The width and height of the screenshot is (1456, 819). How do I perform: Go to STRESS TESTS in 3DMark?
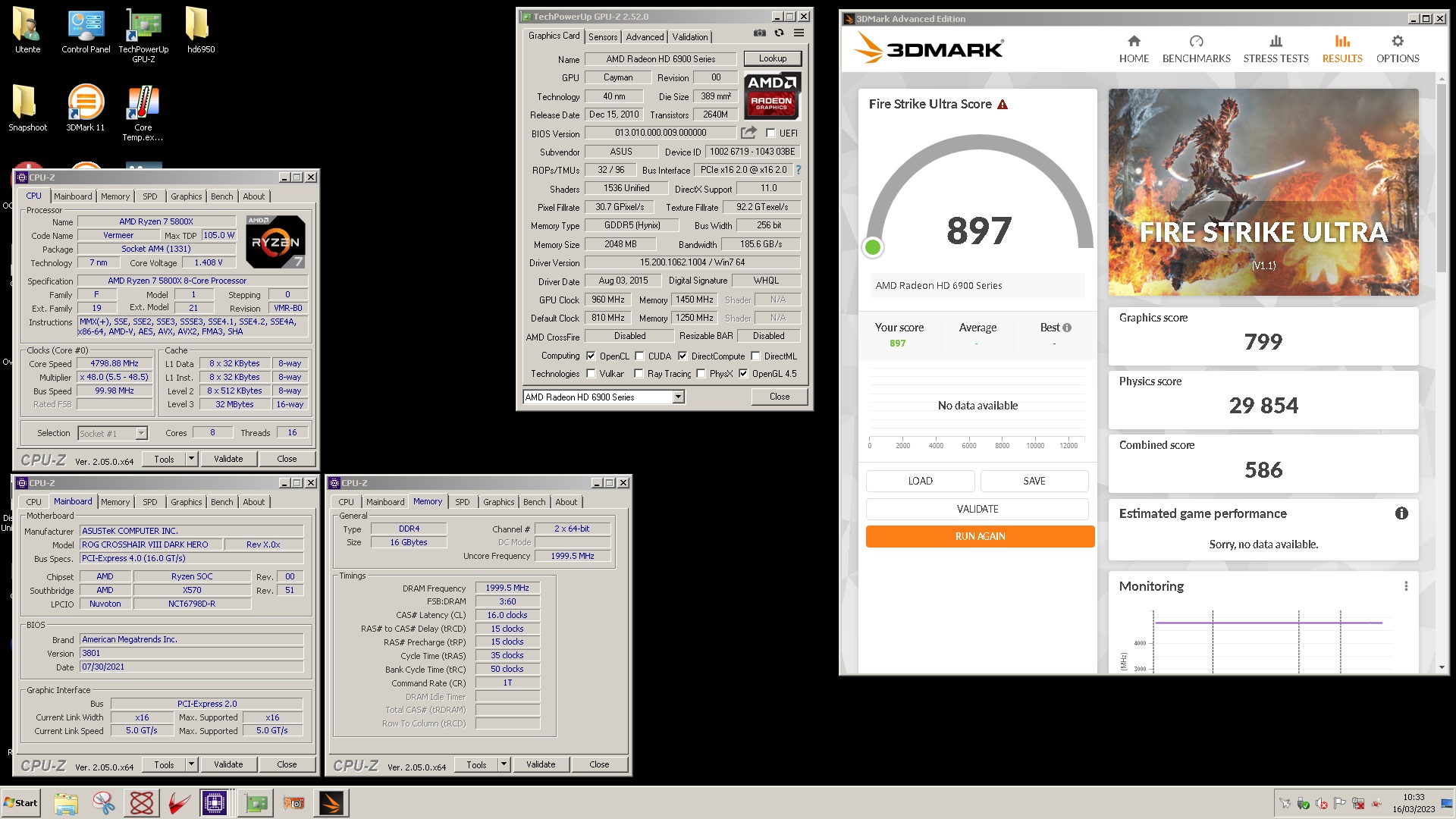(1276, 49)
